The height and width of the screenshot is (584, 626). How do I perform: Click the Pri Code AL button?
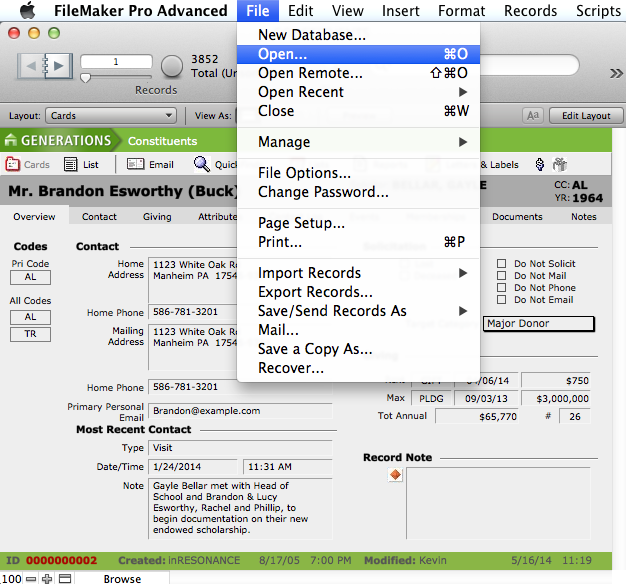(30, 277)
